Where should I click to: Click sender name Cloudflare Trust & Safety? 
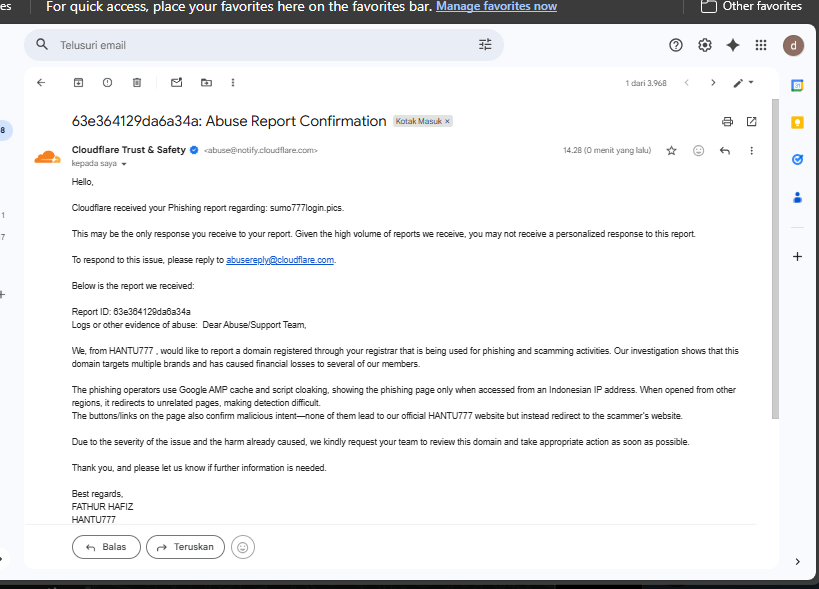[128, 150]
